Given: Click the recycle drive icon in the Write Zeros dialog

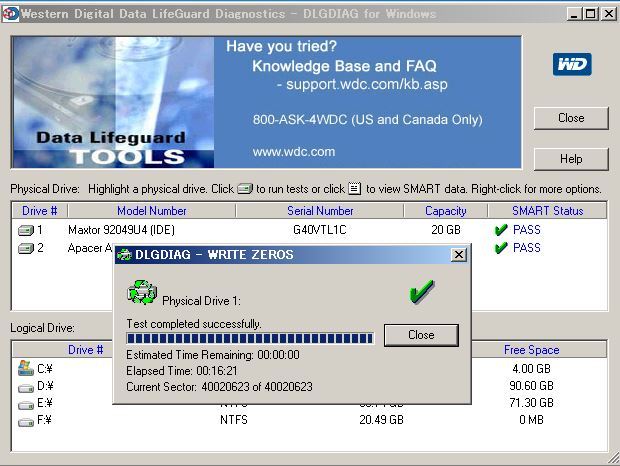Looking at the screenshot, I should (x=142, y=292).
